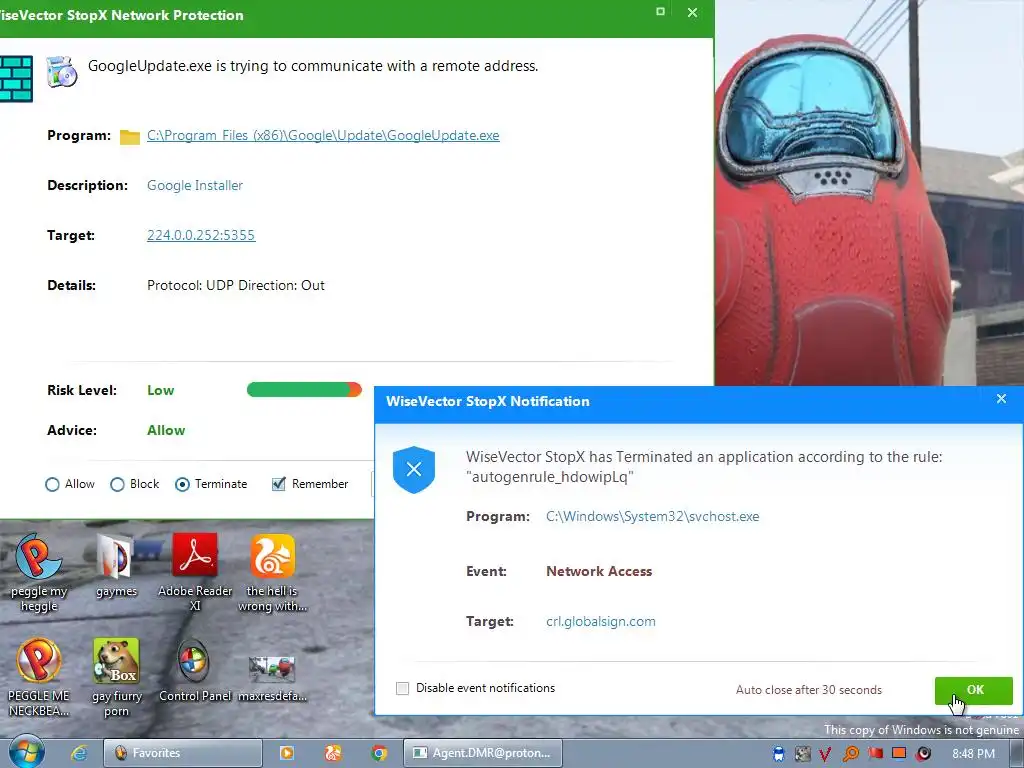1024x768 pixels.
Task: Open Google Chrome from the taskbar
Action: 379,753
